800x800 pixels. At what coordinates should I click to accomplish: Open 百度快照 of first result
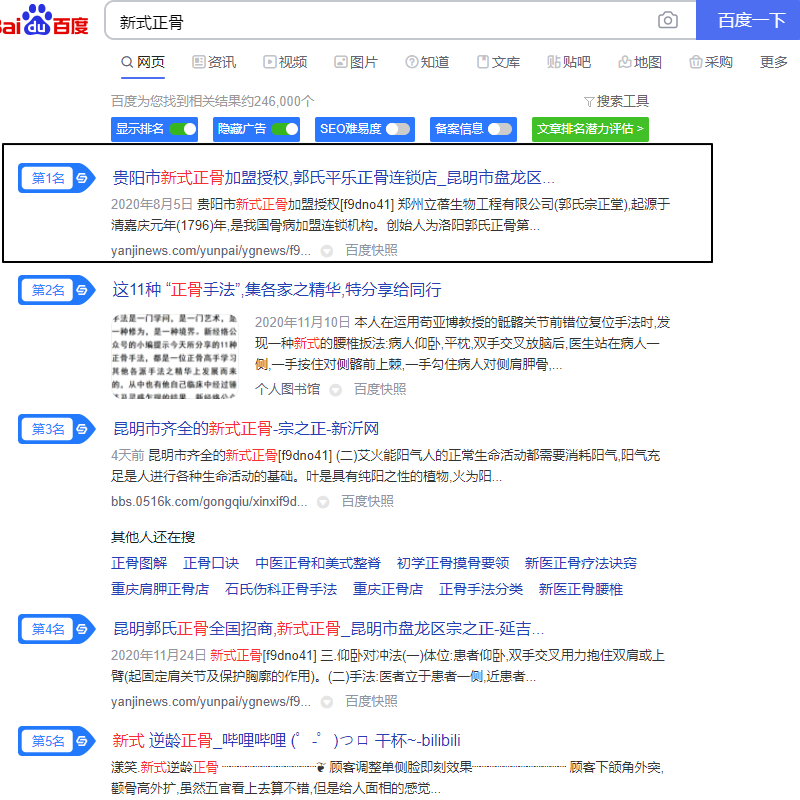(371, 251)
